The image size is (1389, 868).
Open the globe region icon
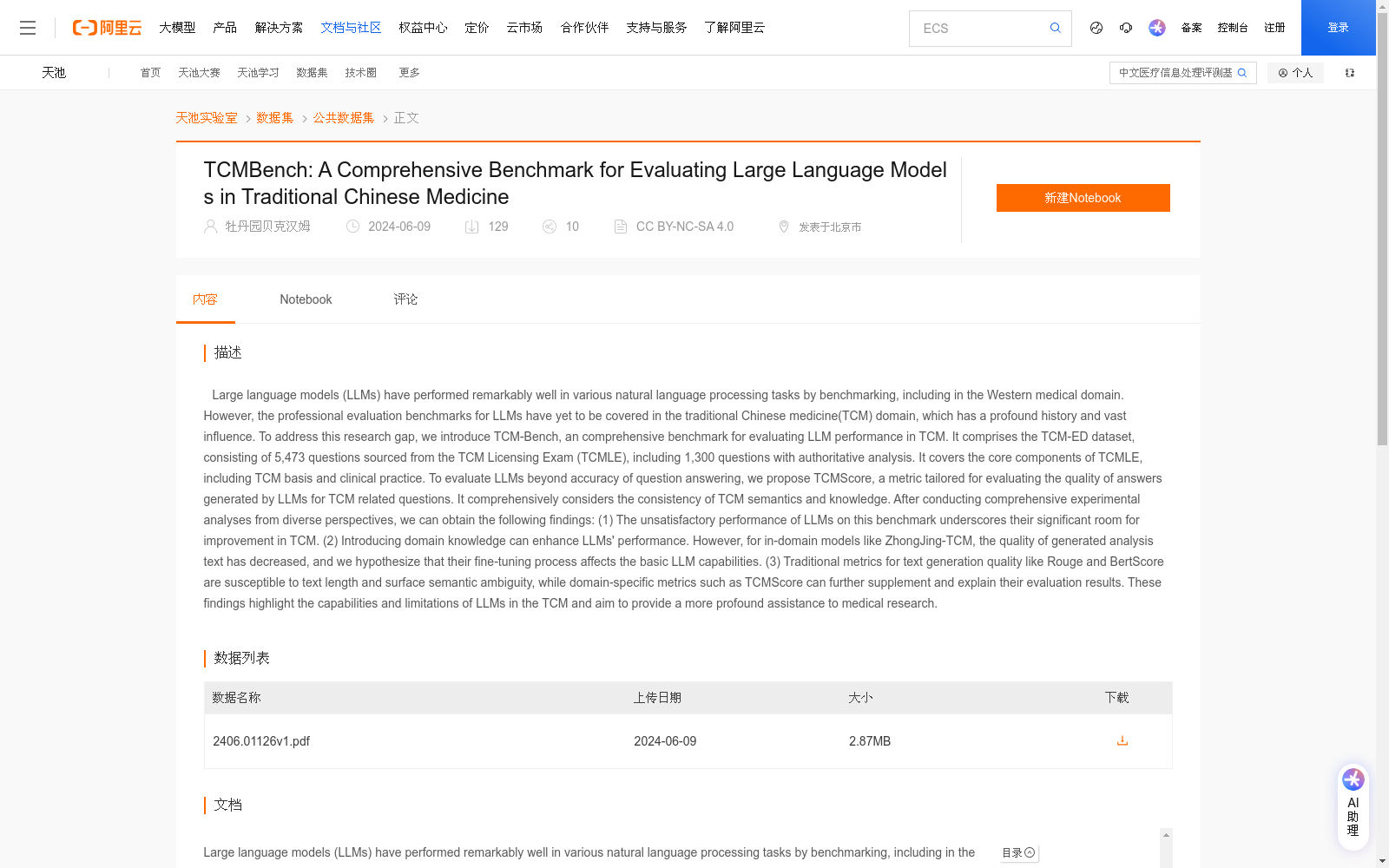(x=1096, y=28)
